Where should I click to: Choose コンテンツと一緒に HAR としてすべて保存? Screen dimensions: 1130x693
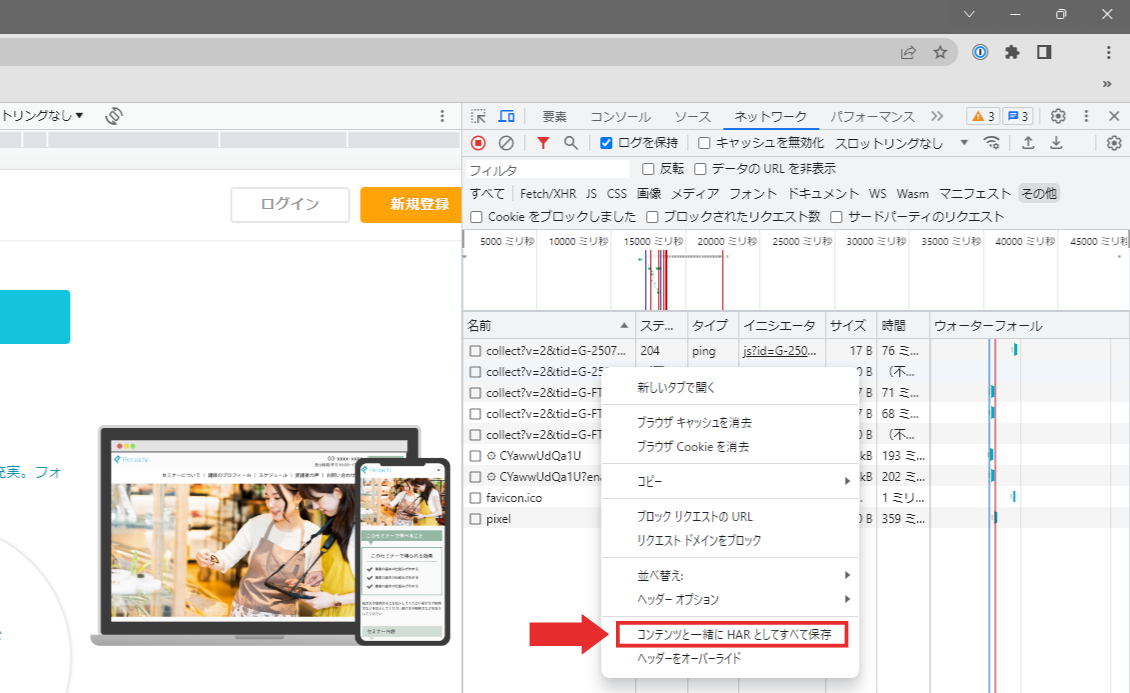(x=731, y=634)
